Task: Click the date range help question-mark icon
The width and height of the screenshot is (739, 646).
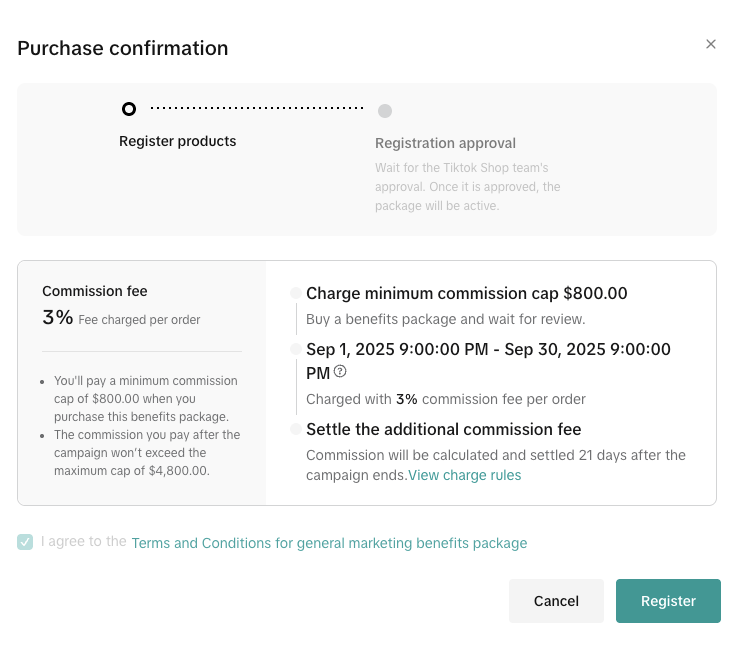Action: click(x=340, y=372)
